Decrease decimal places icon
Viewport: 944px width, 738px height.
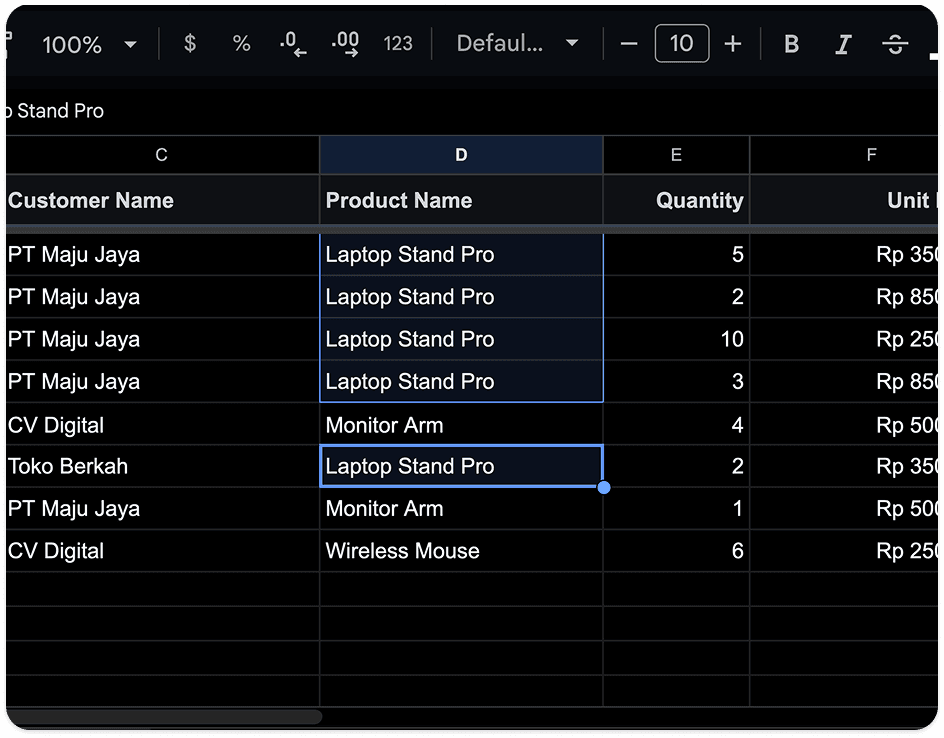[293, 43]
